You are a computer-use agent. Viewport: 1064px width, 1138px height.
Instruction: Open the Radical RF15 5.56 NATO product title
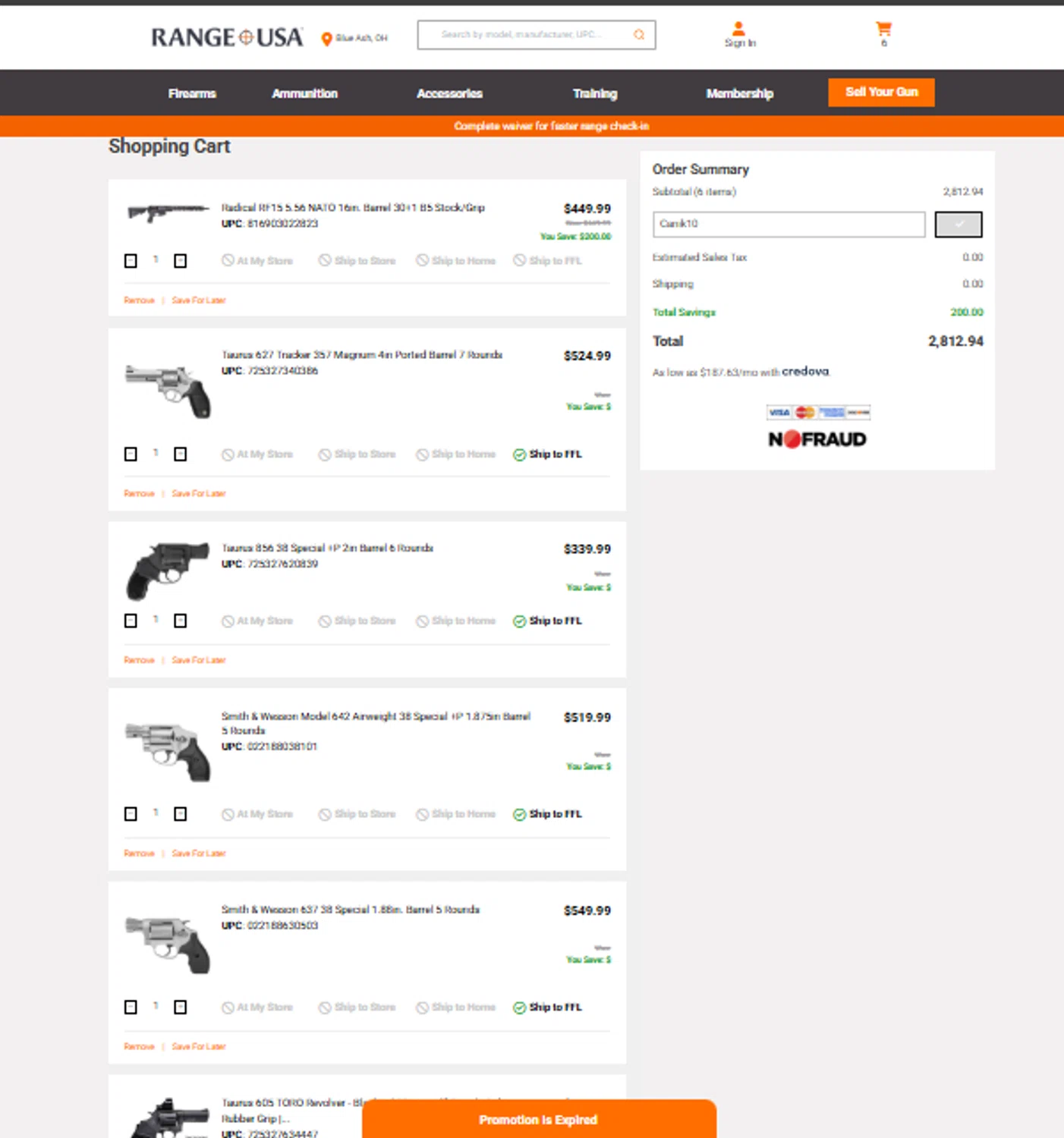pos(353,208)
